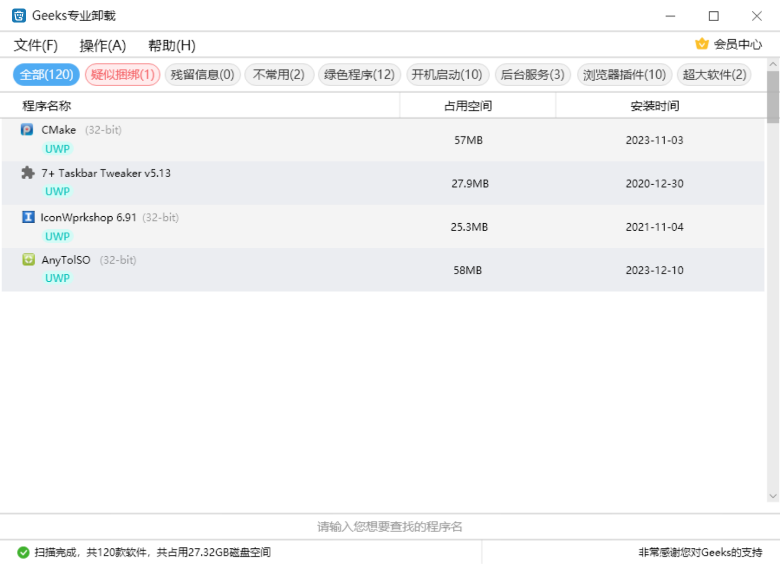
Task: Click the vertical scrollbar thumb
Action: pos(773,97)
